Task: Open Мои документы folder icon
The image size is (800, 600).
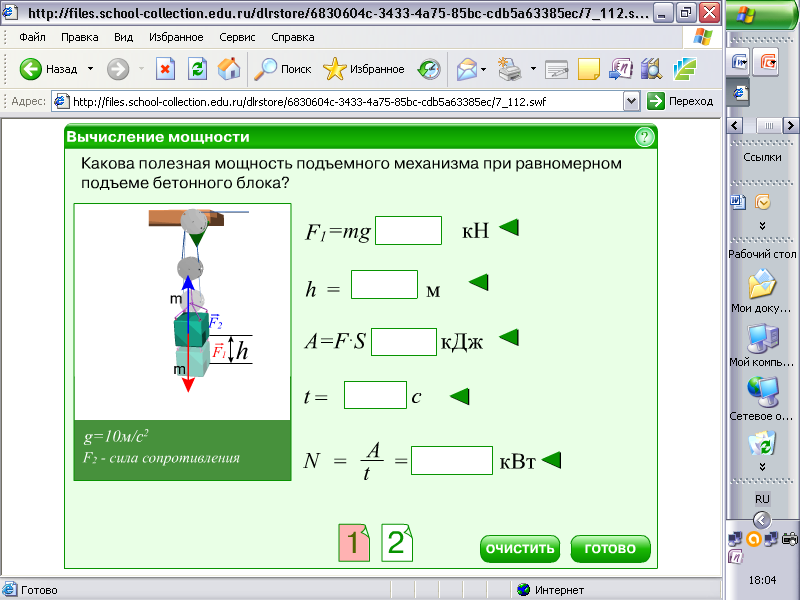Action: (762, 284)
